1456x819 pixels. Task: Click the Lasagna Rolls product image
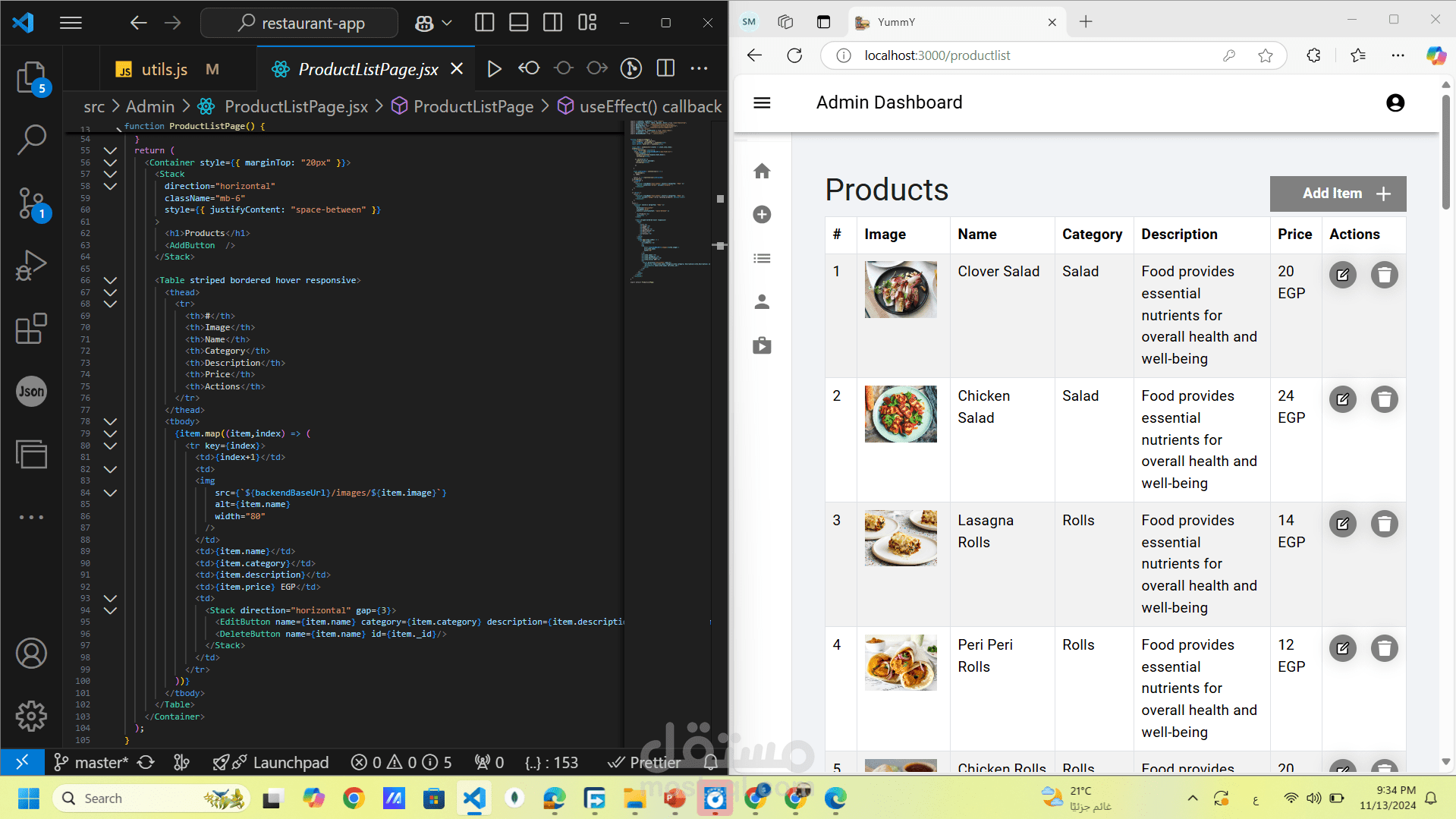click(901, 538)
